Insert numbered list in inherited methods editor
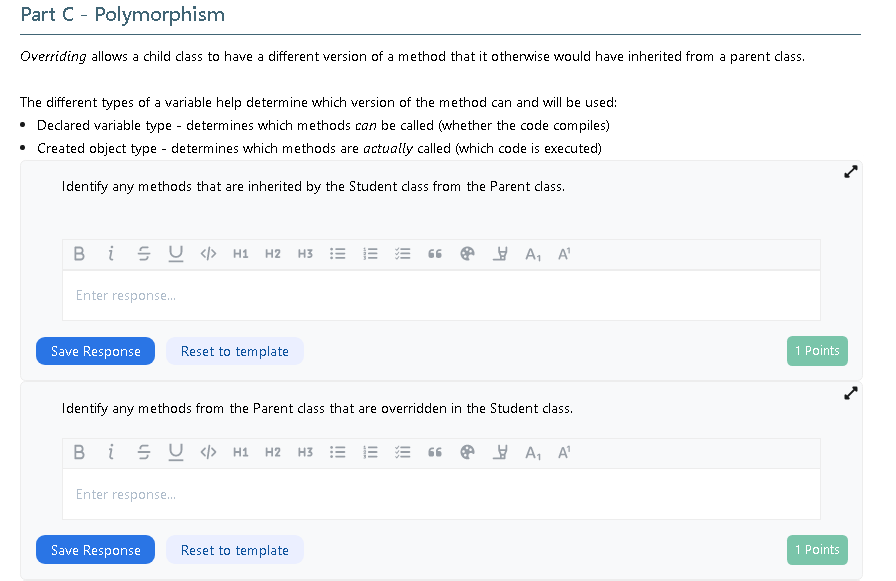The width and height of the screenshot is (896, 581). coord(370,254)
